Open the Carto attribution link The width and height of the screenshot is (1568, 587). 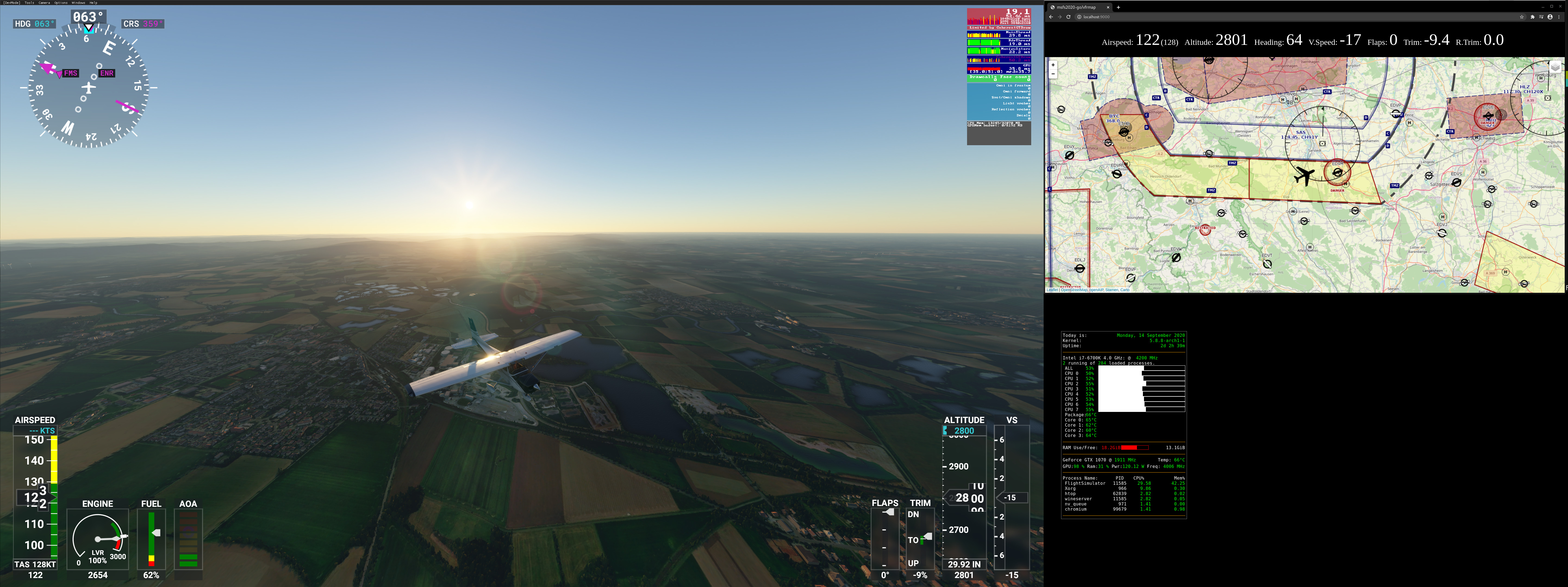click(1125, 290)
